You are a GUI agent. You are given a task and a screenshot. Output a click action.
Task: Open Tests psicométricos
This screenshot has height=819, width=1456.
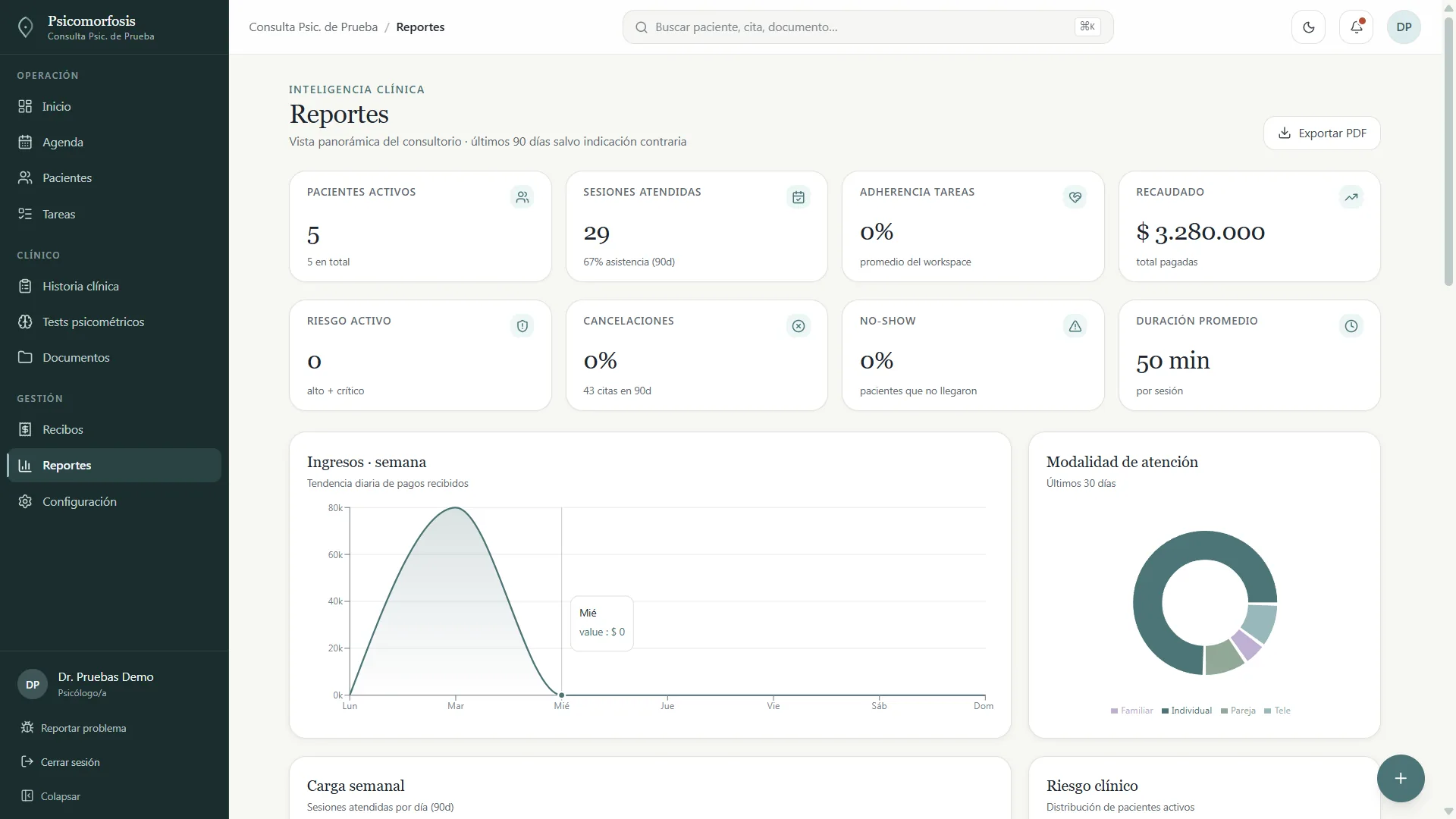pos(114,322)
